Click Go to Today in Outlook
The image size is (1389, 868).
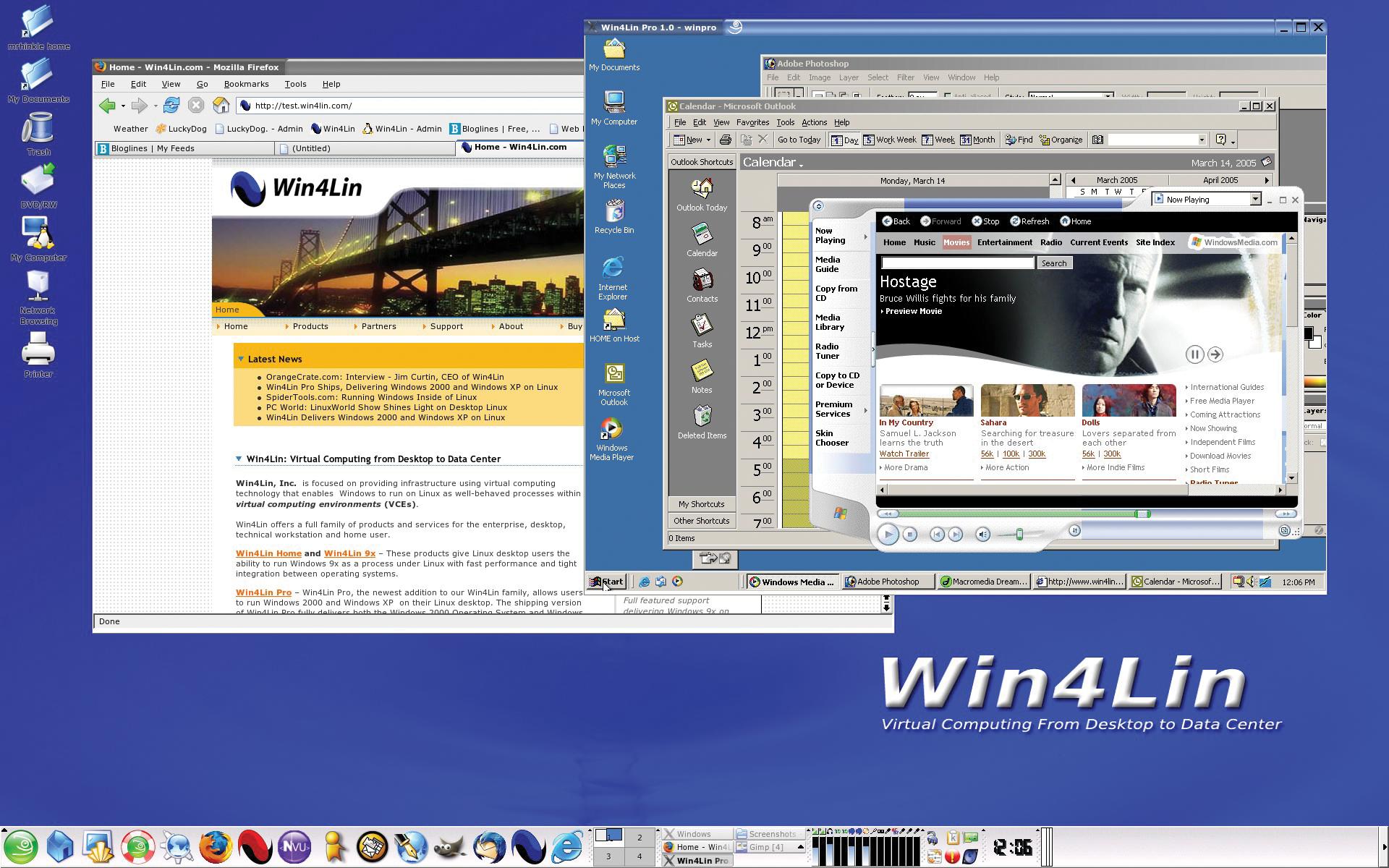(x=799, y=140)
